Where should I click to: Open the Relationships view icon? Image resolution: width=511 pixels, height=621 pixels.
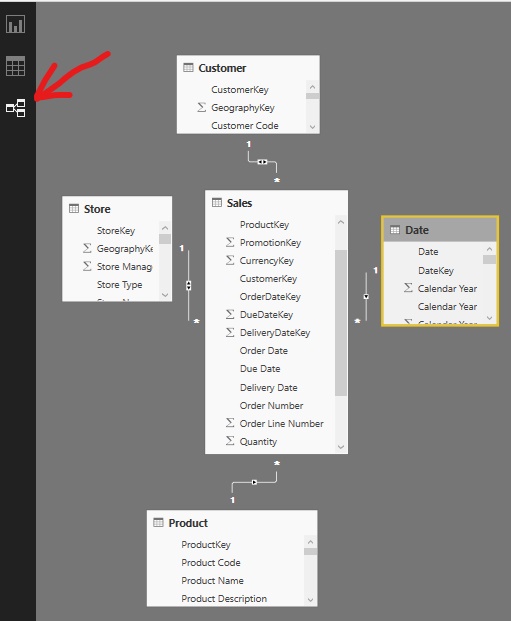pyautogui.click(x=15, y=108)
